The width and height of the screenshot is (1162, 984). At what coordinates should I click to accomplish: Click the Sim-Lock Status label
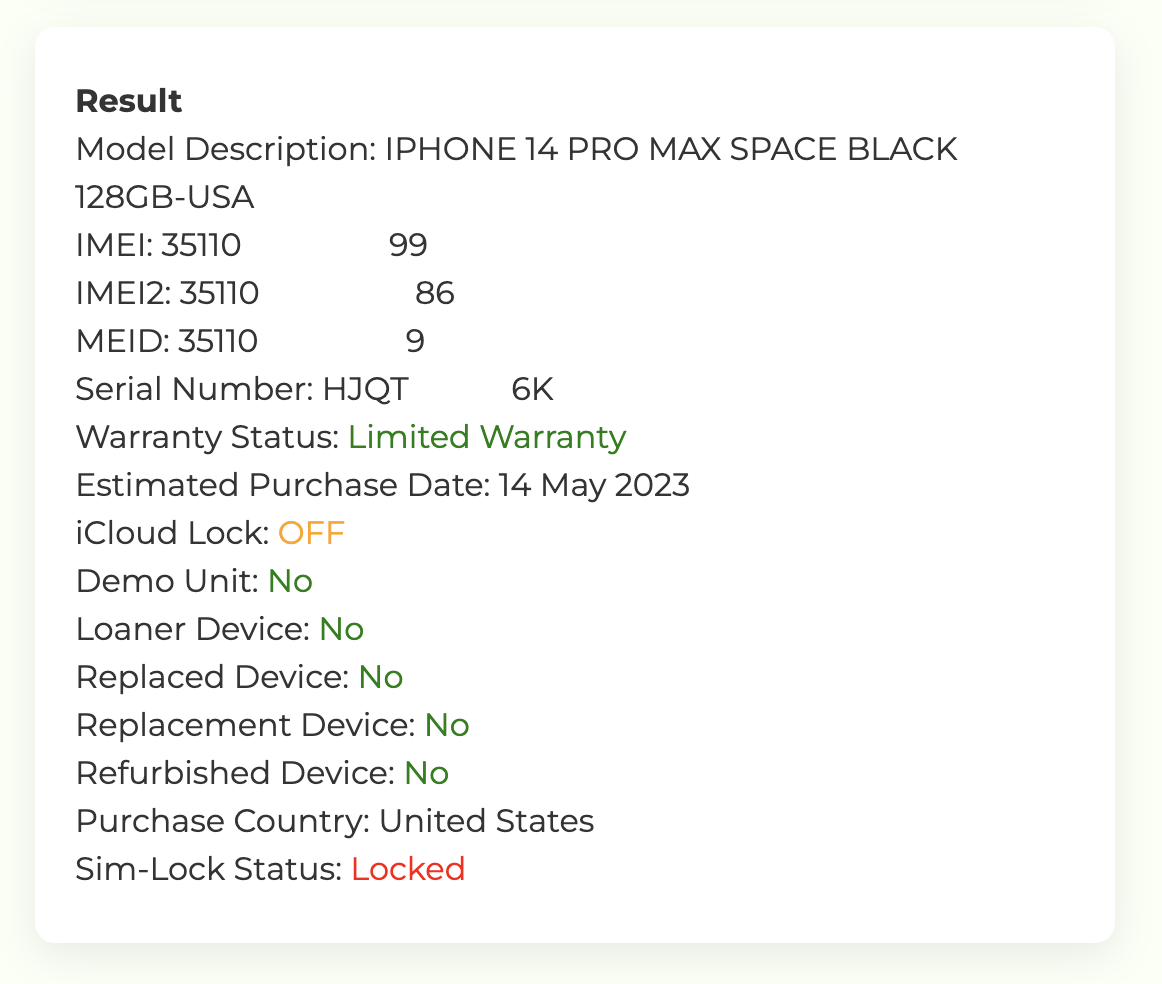coord(209,869)
